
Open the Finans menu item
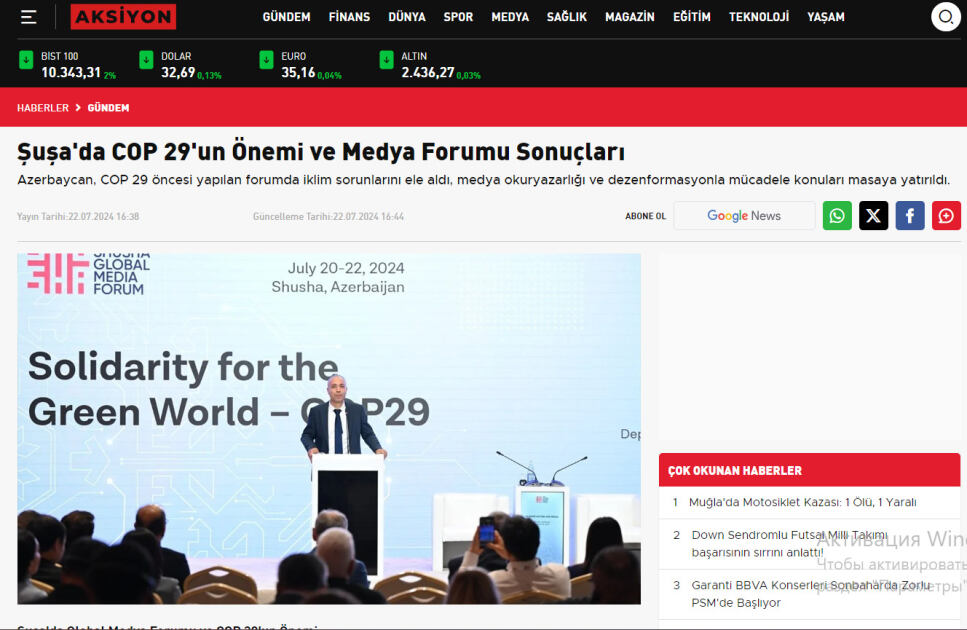click(349, 17)
